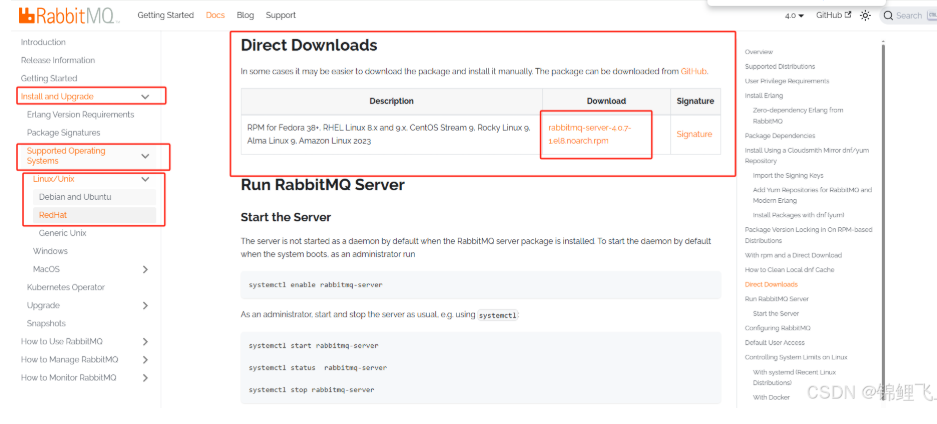The image size is (937, 424).
Task: Click the systemctl start rabbitmq-server code line
Action: click(313, 345)
